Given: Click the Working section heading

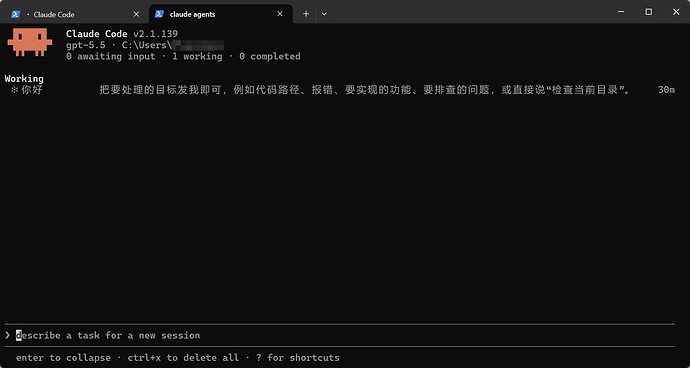Looking at the screenshot, I should (x=24, y=79).
